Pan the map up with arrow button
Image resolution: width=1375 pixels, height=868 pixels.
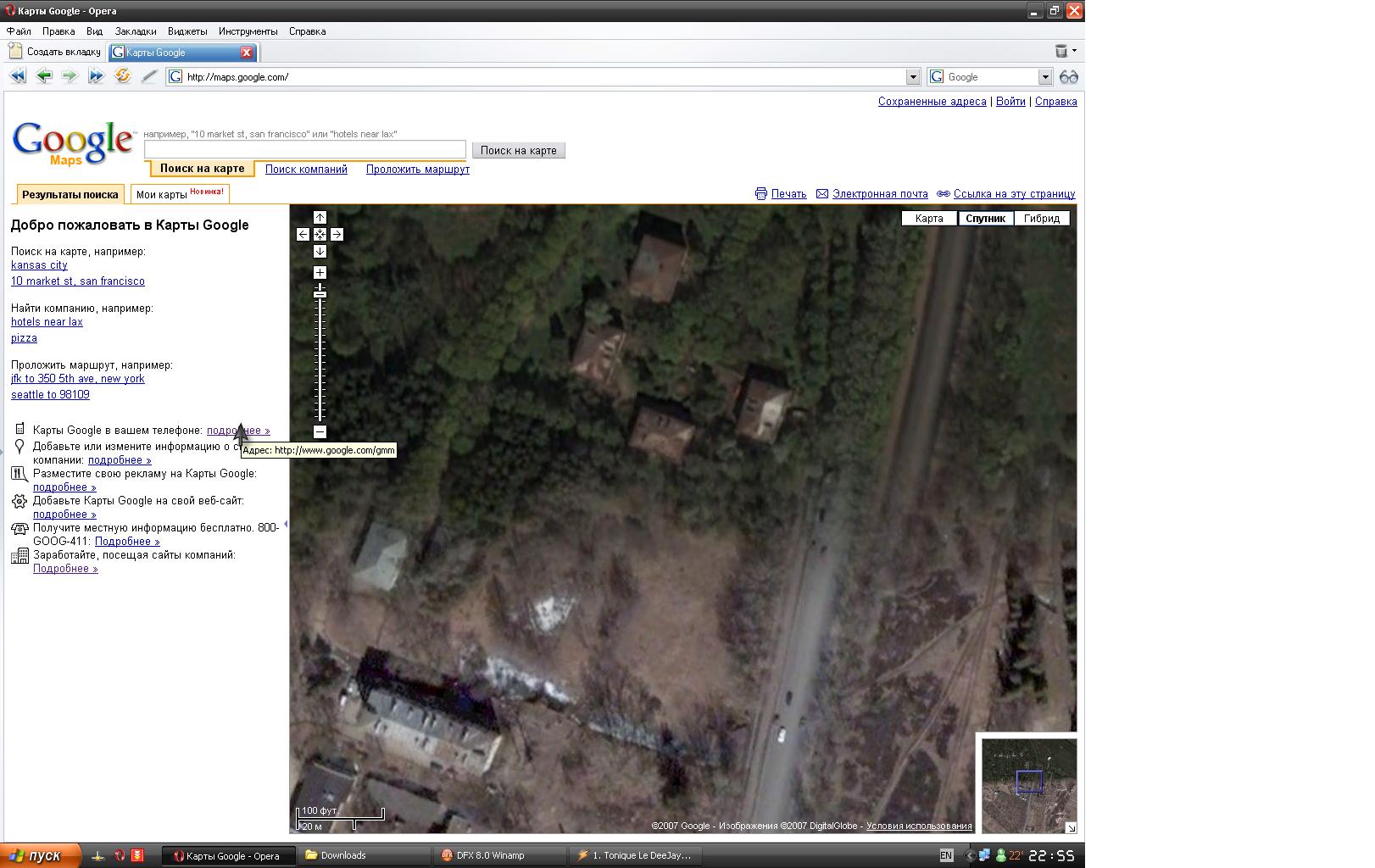coord(320,218)
